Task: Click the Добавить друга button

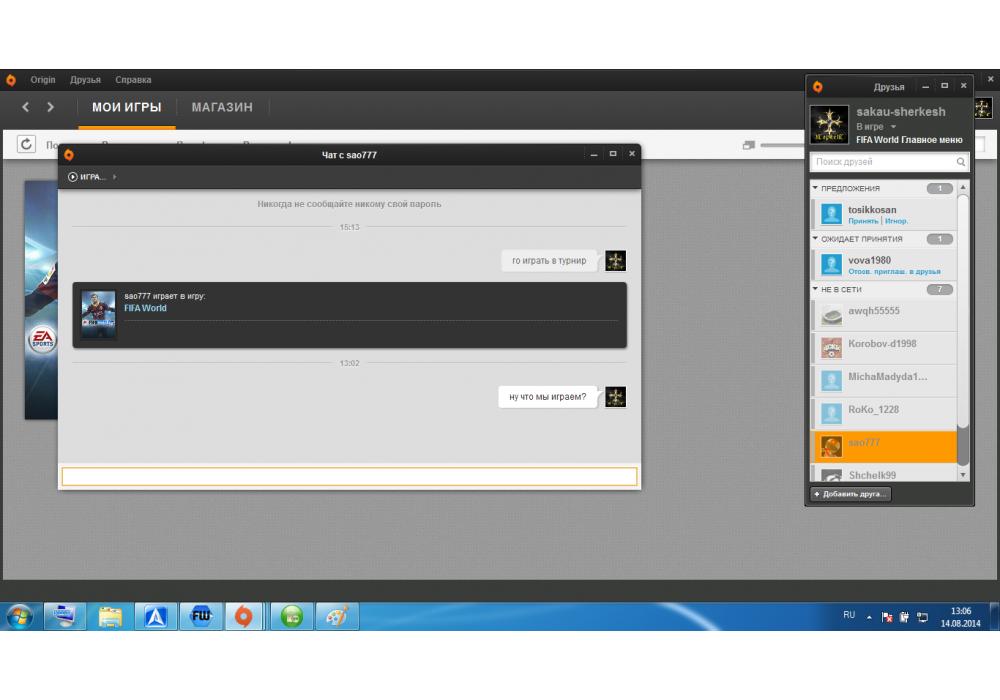Action: 851,494
